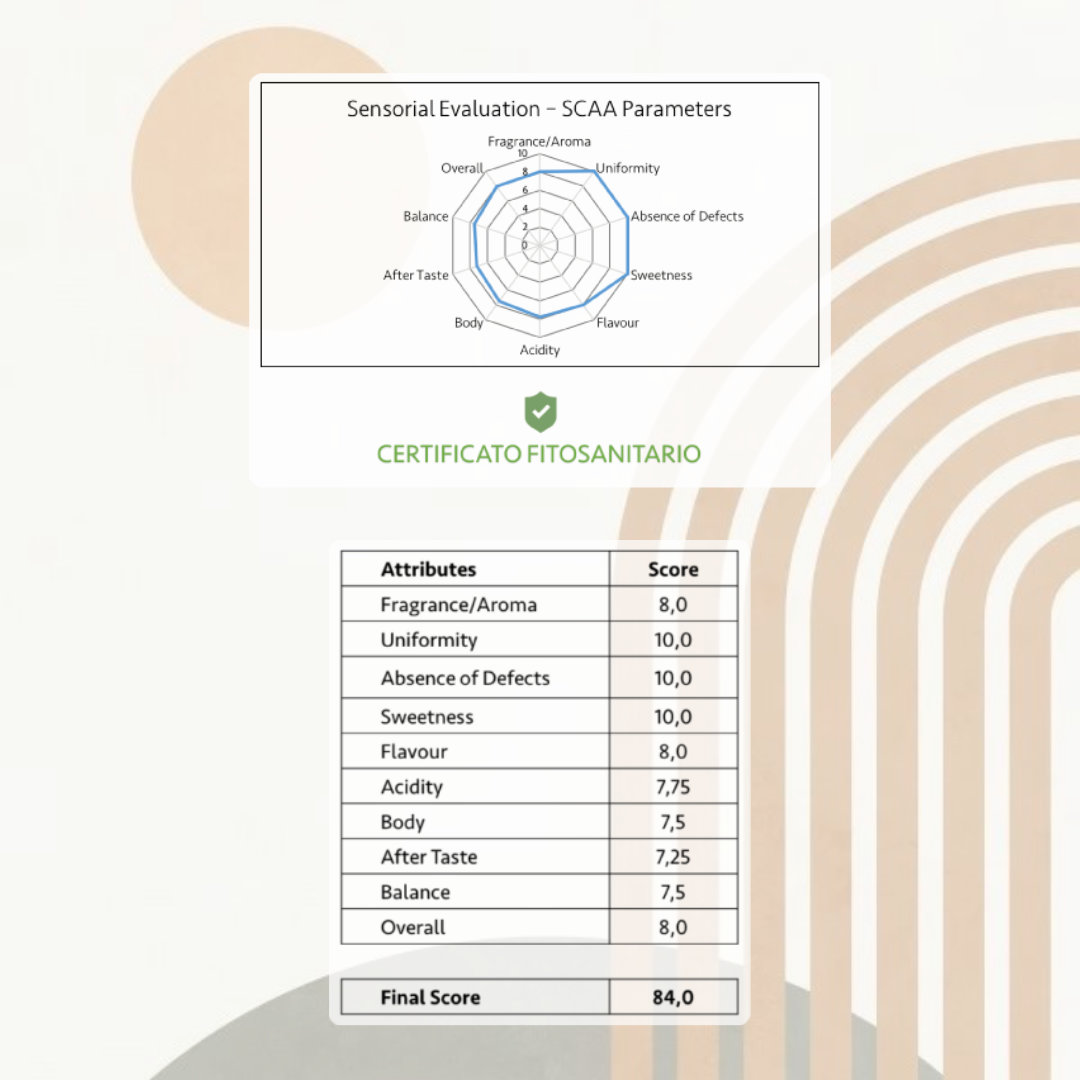The width and height of the screenshot is (1080, 1080).
Task: Click the chart title 'Sensorial Evaluation – SCAA Parameters'
Action: pyautogui.click(x=539, y=109)
